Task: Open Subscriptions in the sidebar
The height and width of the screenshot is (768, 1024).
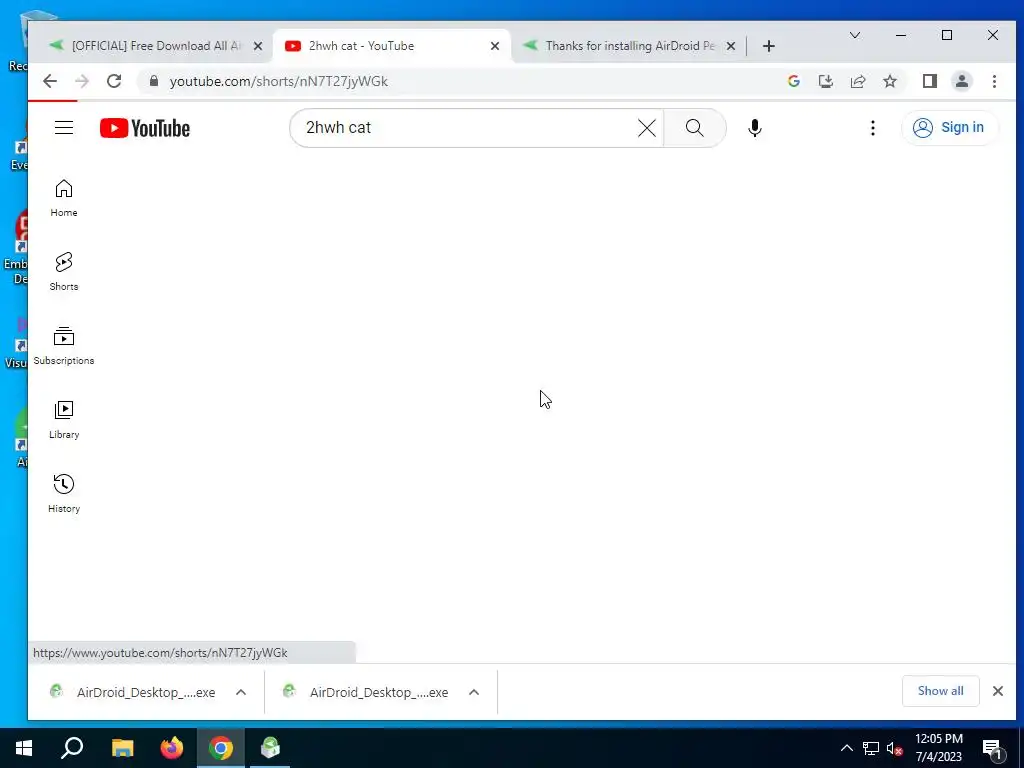Action: [64, 346]
